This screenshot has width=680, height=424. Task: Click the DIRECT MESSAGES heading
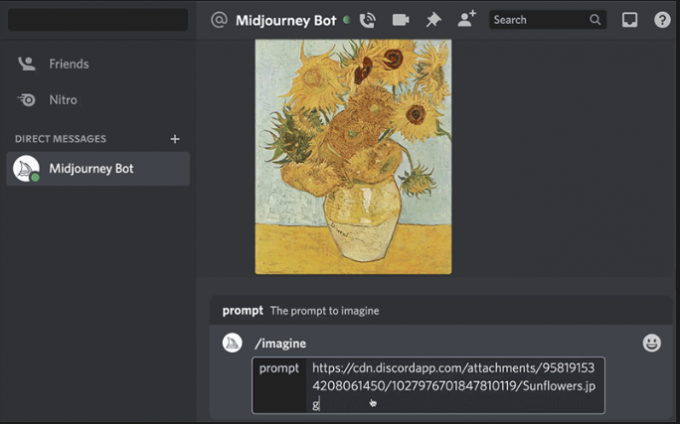[60, 139]
